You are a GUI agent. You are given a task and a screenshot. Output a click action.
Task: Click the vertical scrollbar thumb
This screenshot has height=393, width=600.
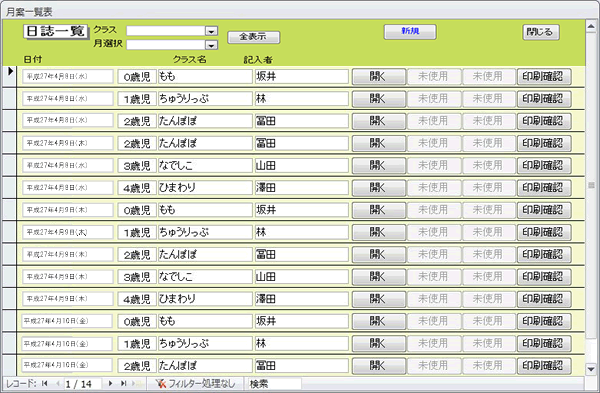(591, 185)
